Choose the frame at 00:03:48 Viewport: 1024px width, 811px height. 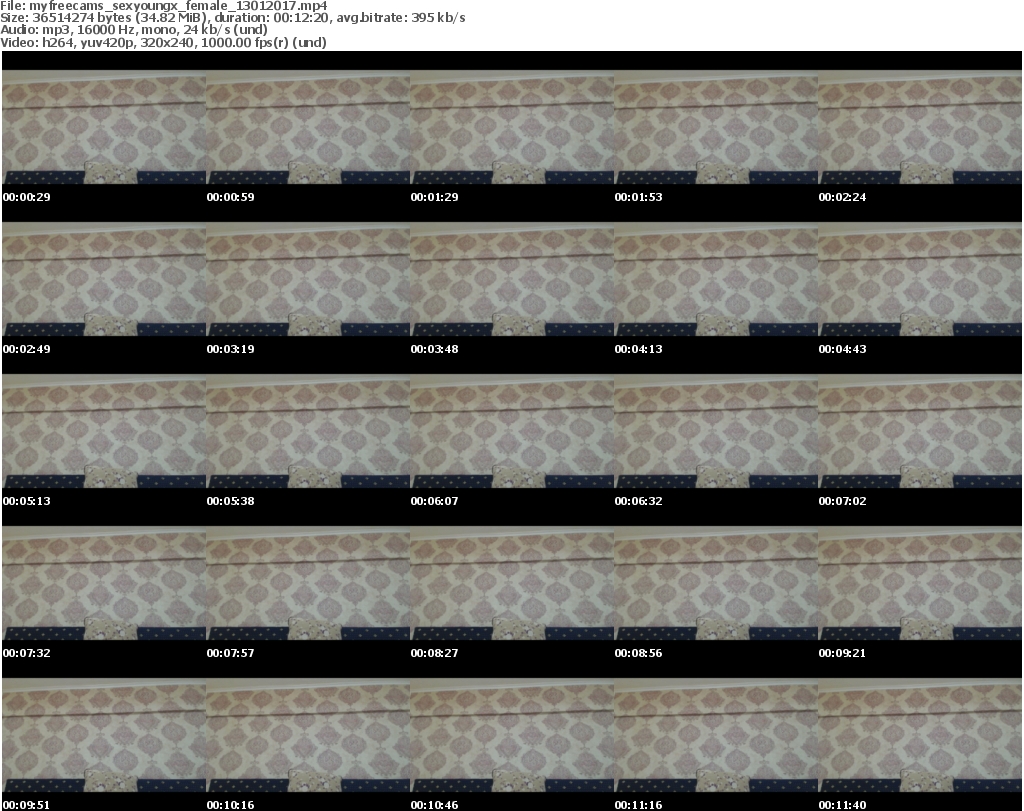(x=512, y=279)
